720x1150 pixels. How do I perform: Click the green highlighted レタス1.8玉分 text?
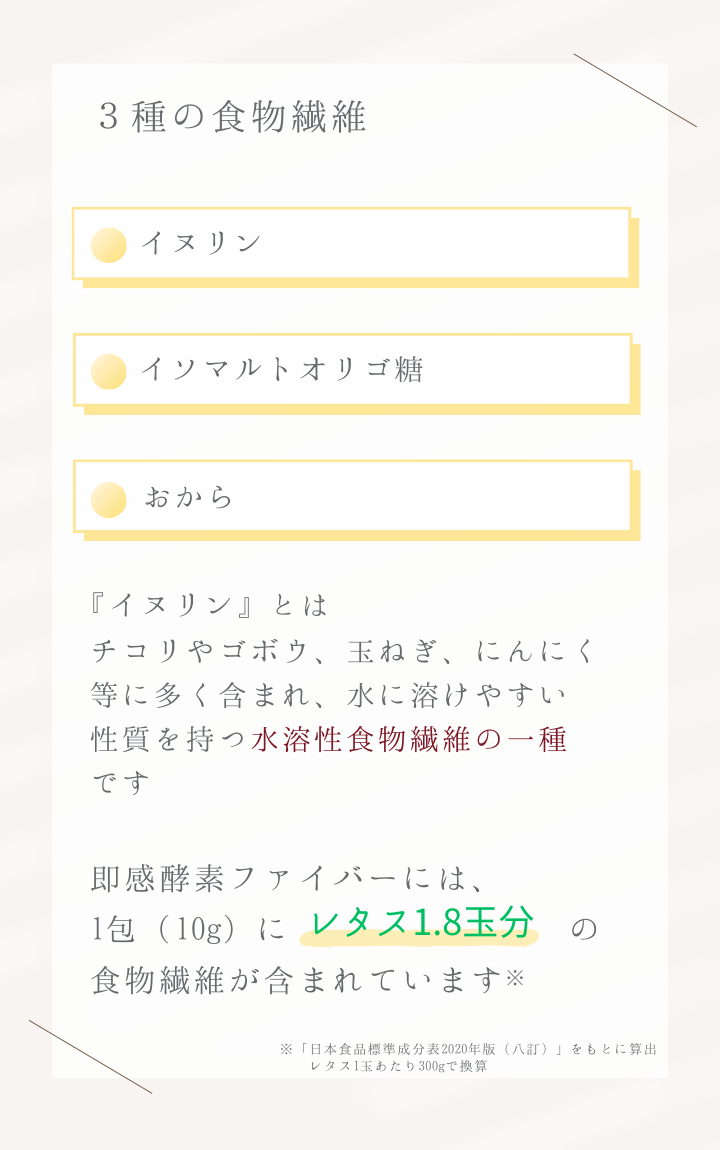[x=420, y=923]
